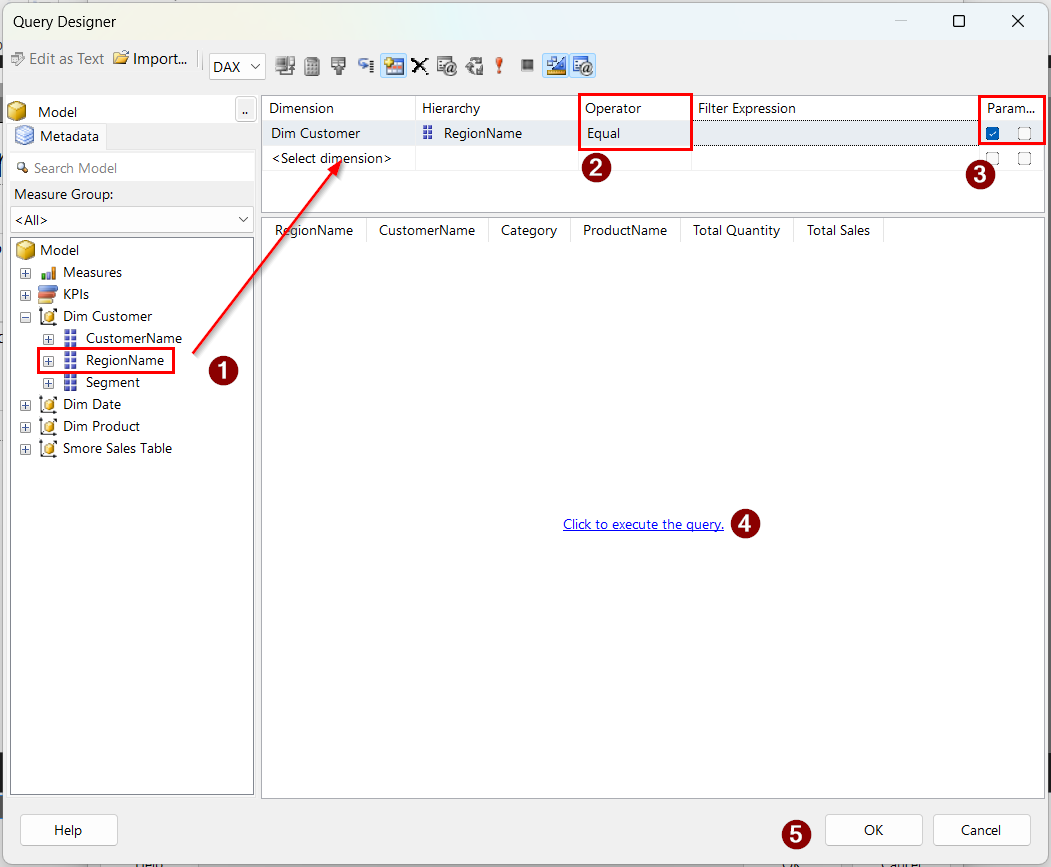Select Segment in the tree
The image size is (1051, 867).
pyautogui.click(x=113, y=382)
